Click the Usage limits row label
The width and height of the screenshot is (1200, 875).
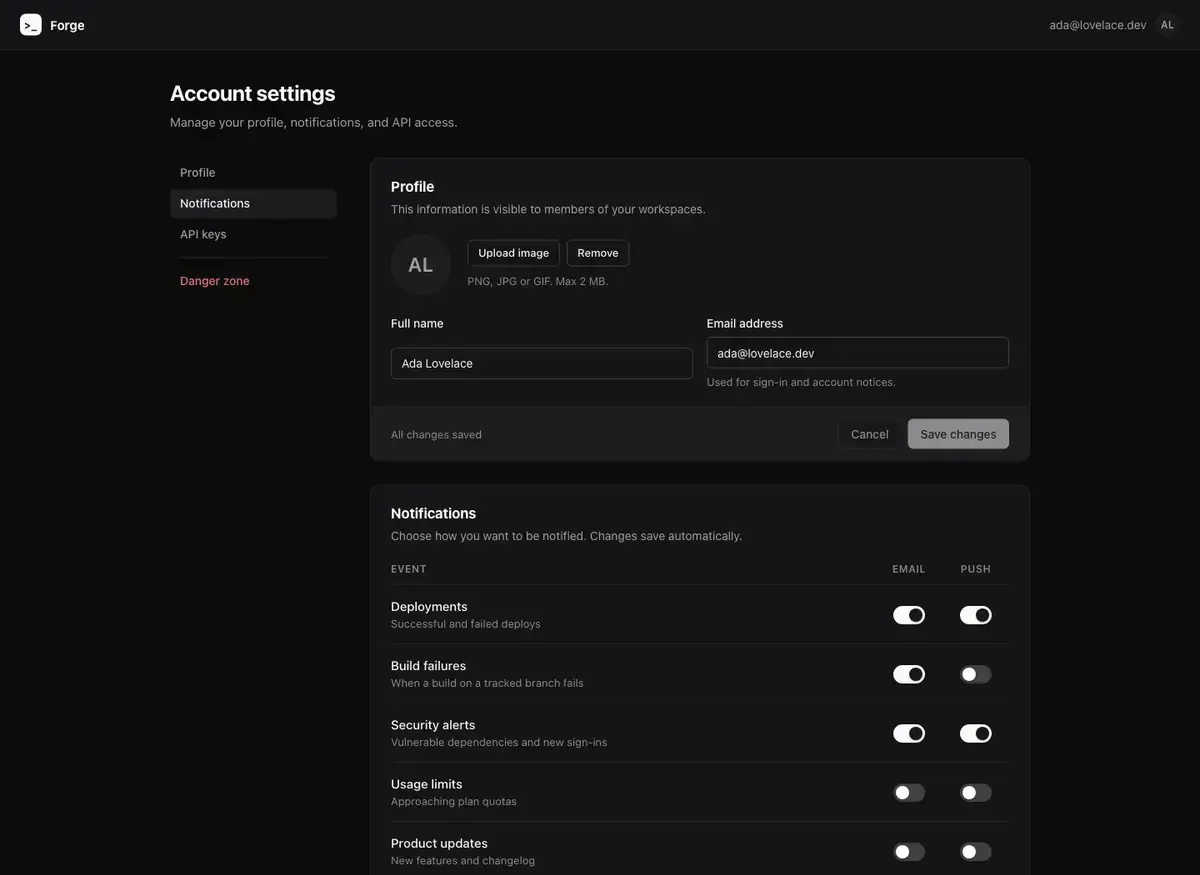click(427, 784)
